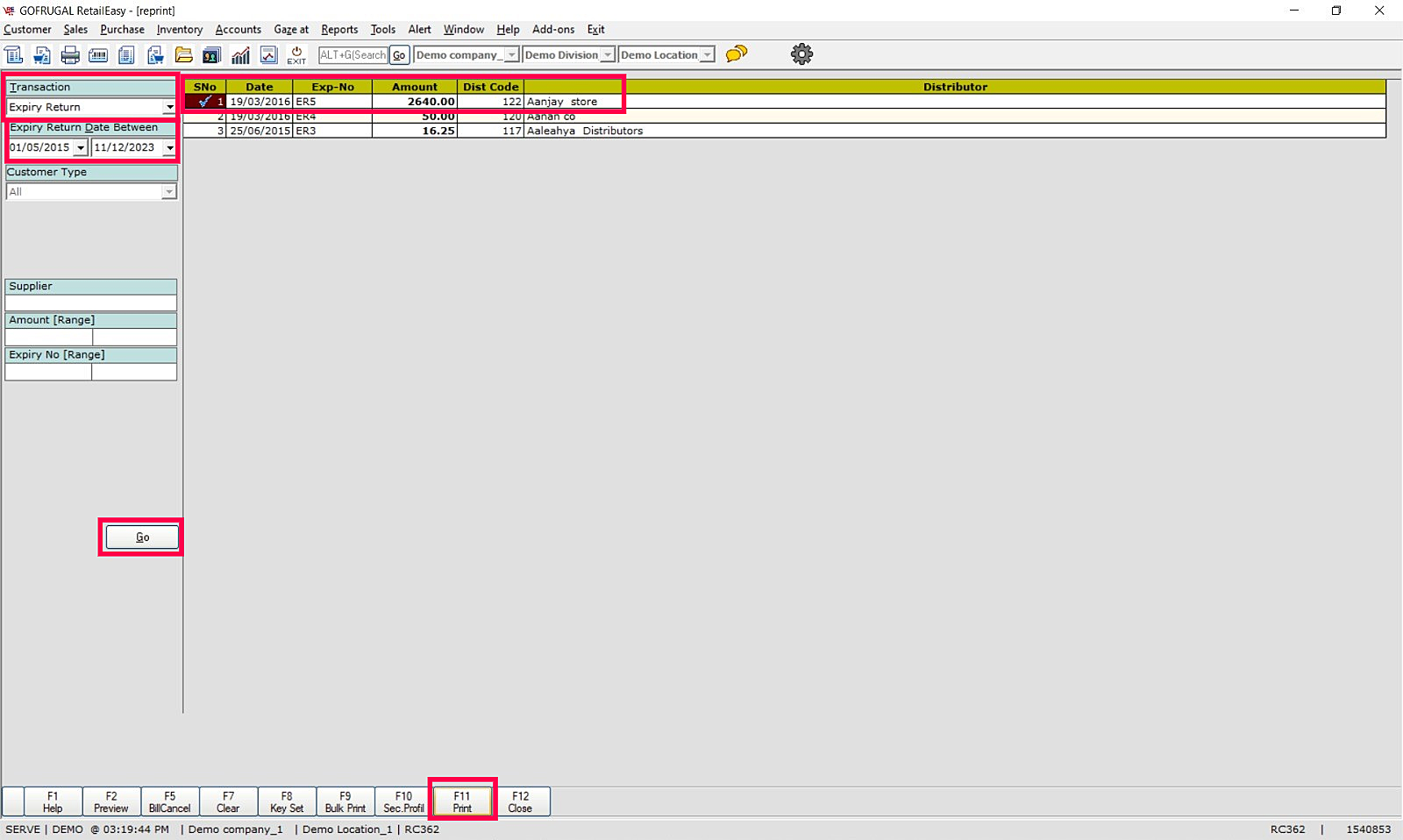This screenshot has width=1403, height=840.
Task: Click the EXIT power icon
Action: (296, 55)
